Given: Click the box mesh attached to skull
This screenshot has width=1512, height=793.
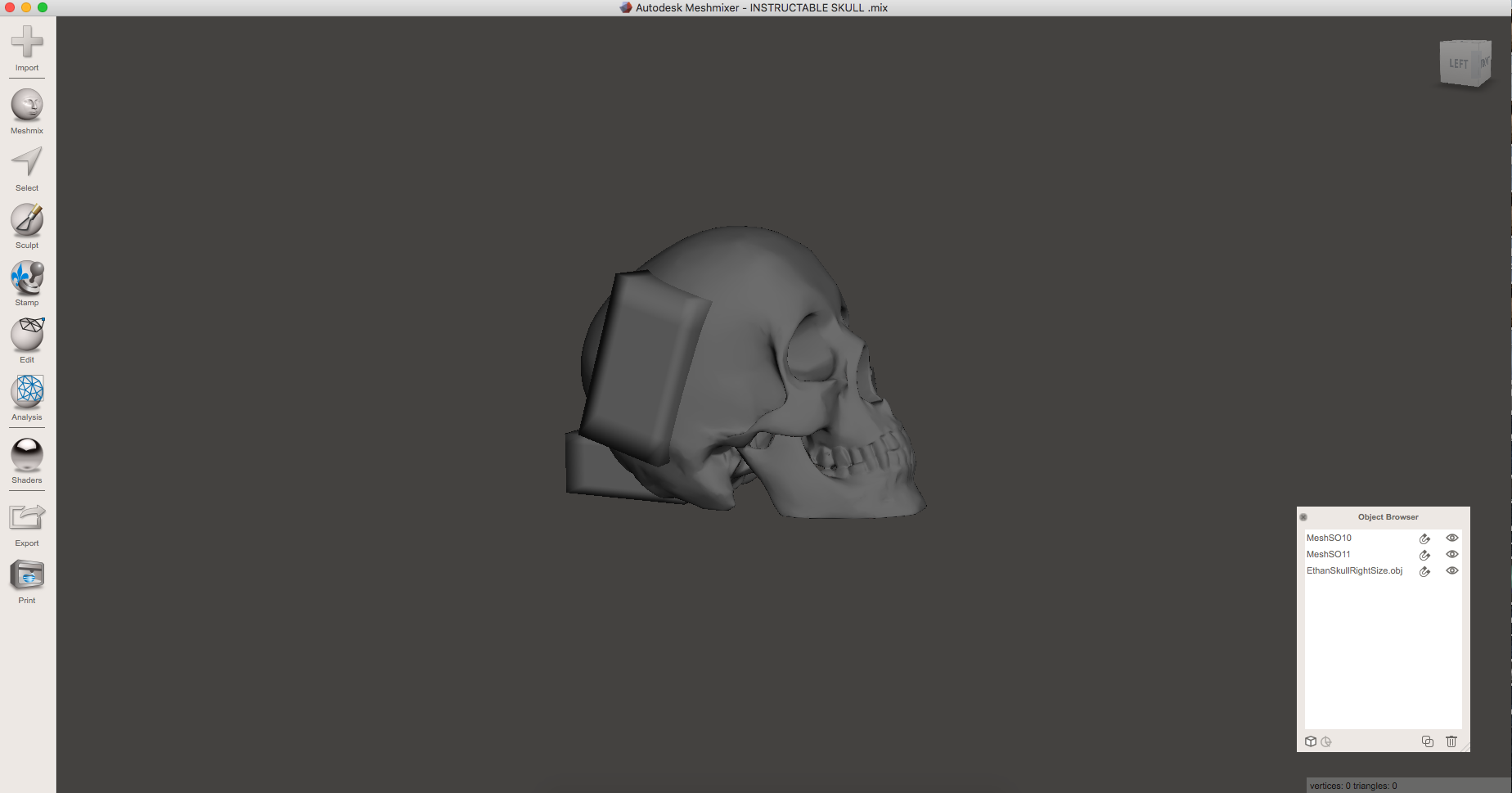Looking at the screenshot, I should click(x=645, y=367).
